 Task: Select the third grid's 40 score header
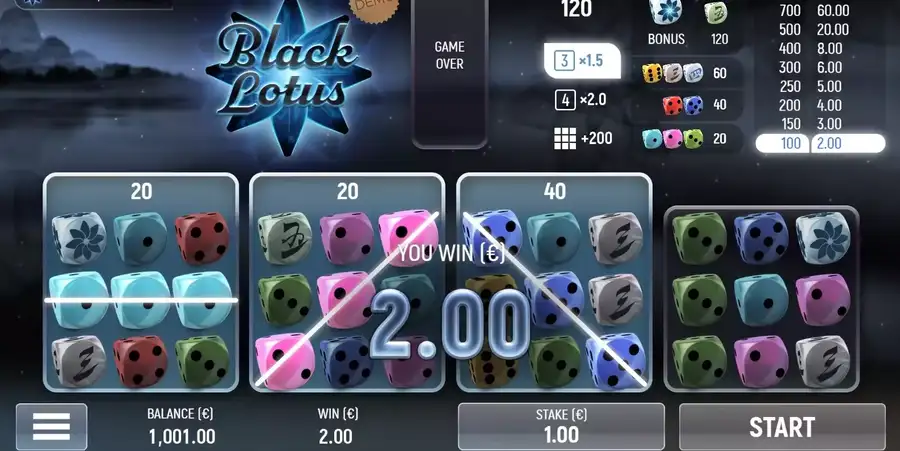point(554,191)
